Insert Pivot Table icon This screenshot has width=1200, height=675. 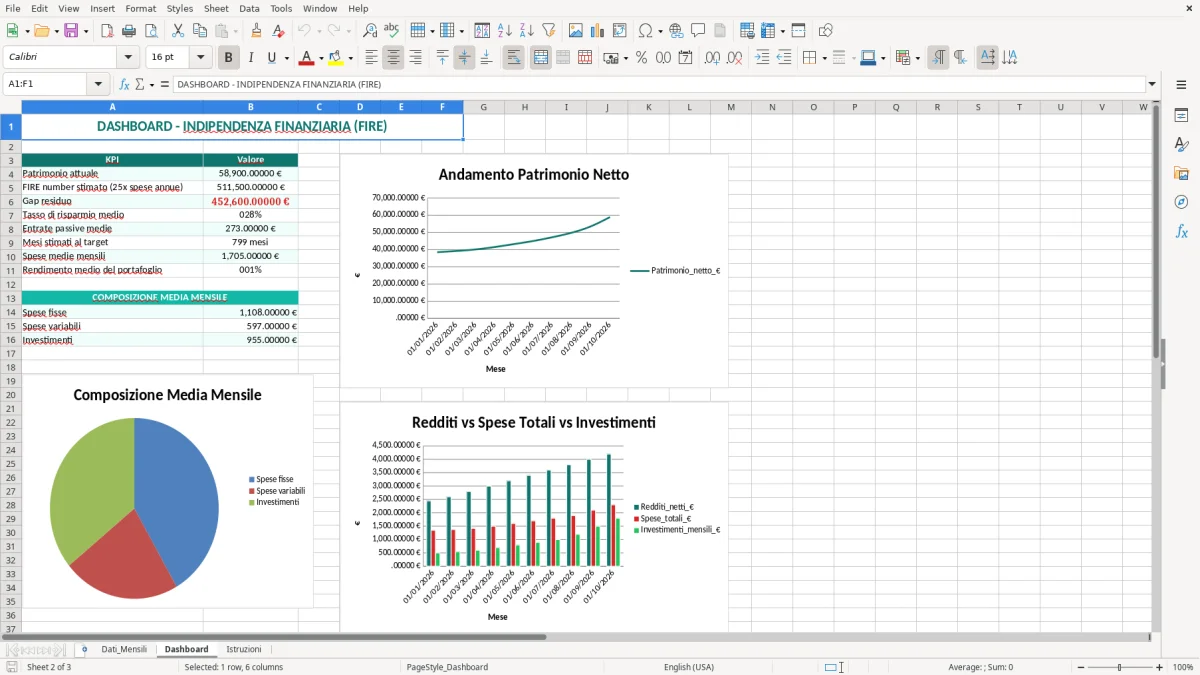coord(620,31)
